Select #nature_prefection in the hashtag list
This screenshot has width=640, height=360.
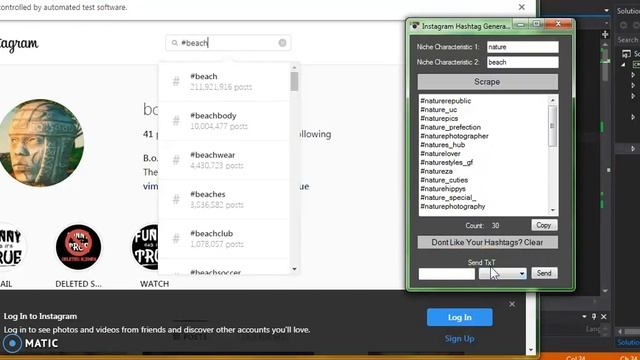451,127
